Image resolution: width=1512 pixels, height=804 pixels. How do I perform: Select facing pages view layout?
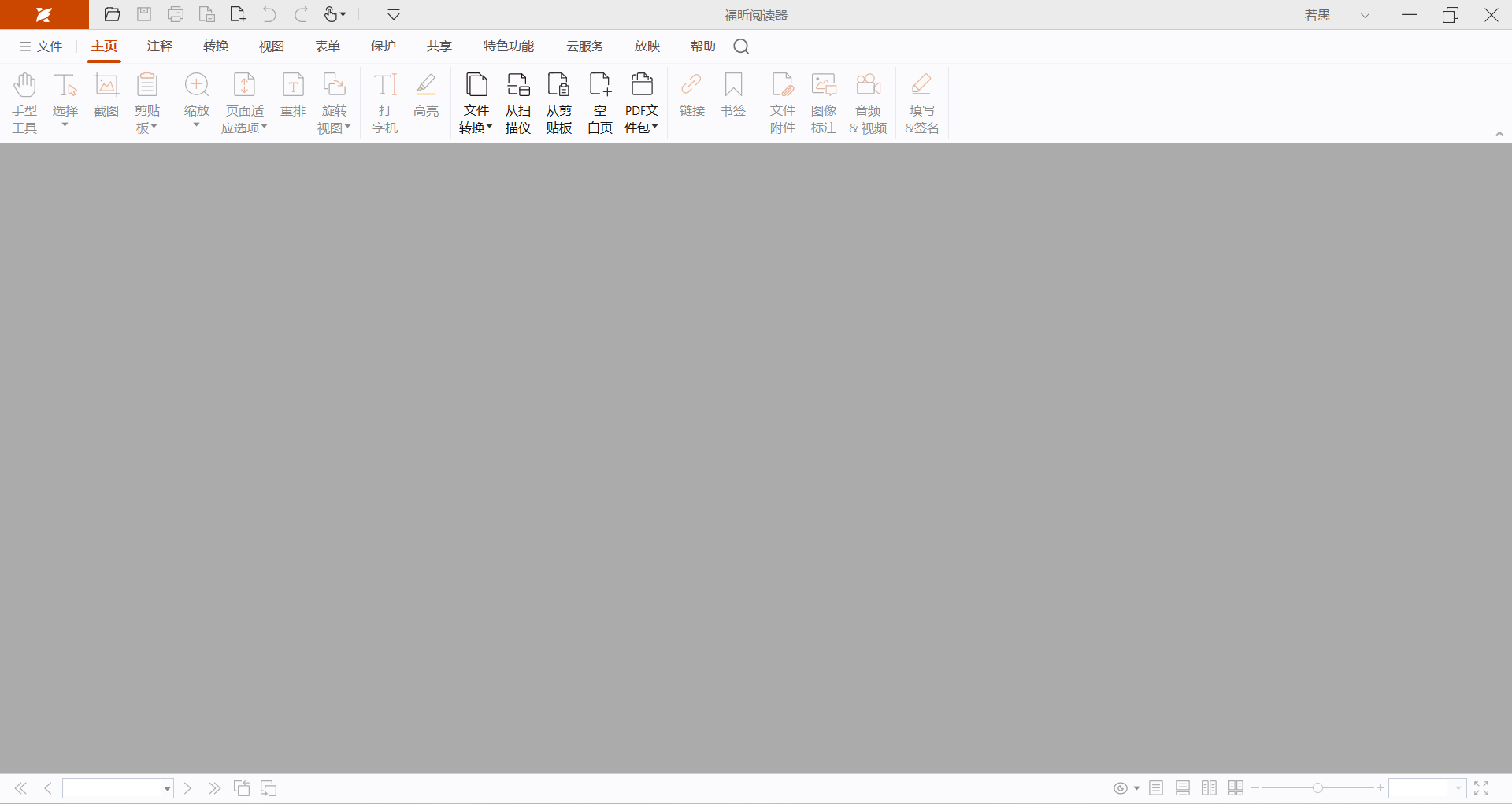tap(1210, 788)
